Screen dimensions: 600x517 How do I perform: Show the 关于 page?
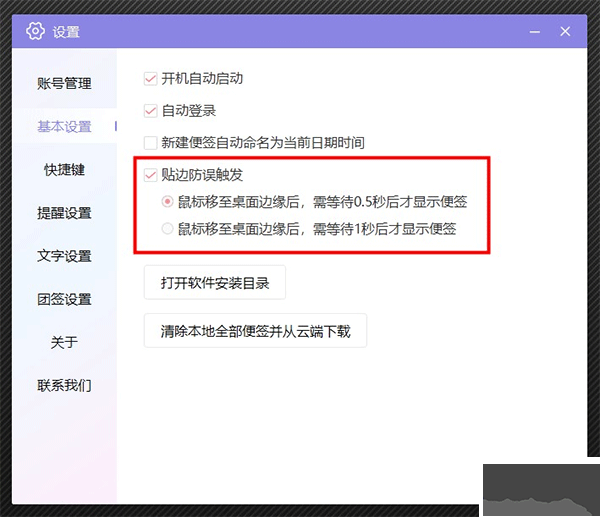click(x=64, y=342)
